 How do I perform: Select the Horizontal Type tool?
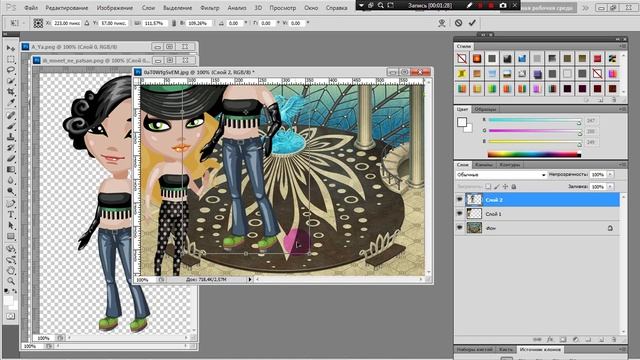[x=11, y=215]
